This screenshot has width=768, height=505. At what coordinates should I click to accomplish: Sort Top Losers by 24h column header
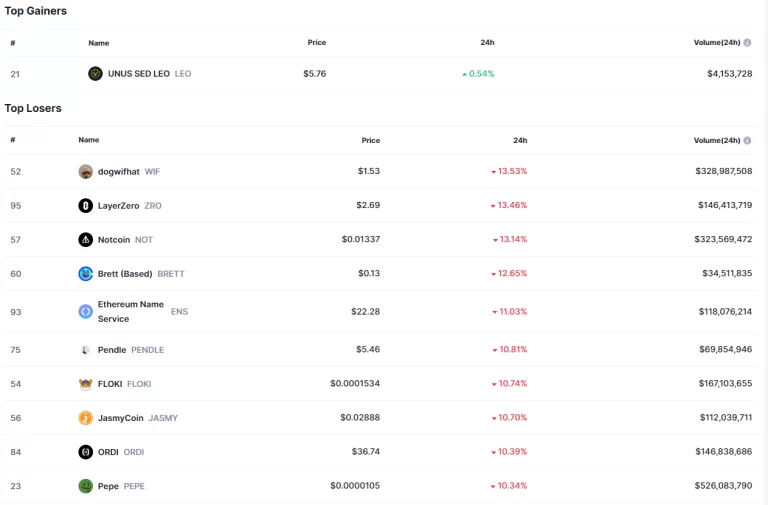point(520,141)
